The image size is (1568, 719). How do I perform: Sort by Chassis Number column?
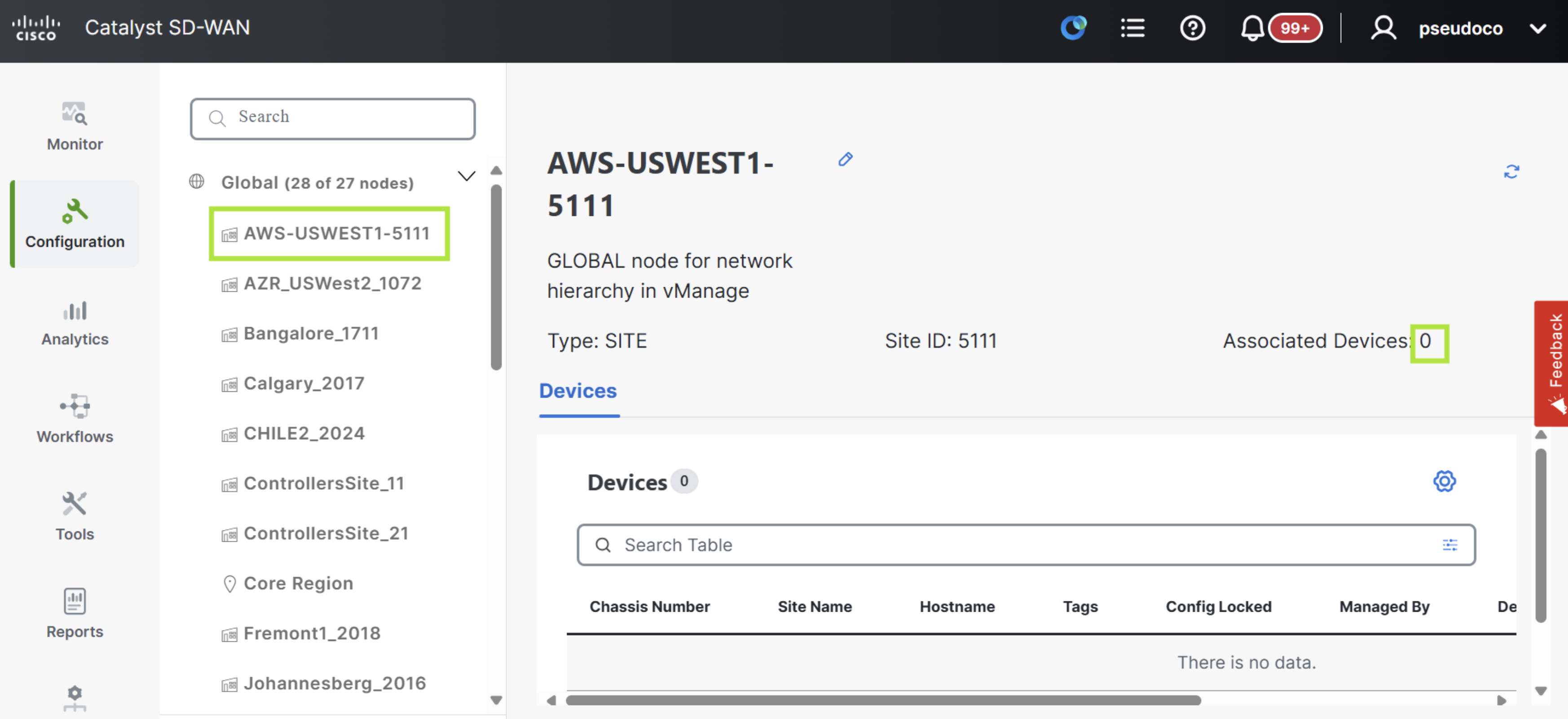tap(649, 606)
